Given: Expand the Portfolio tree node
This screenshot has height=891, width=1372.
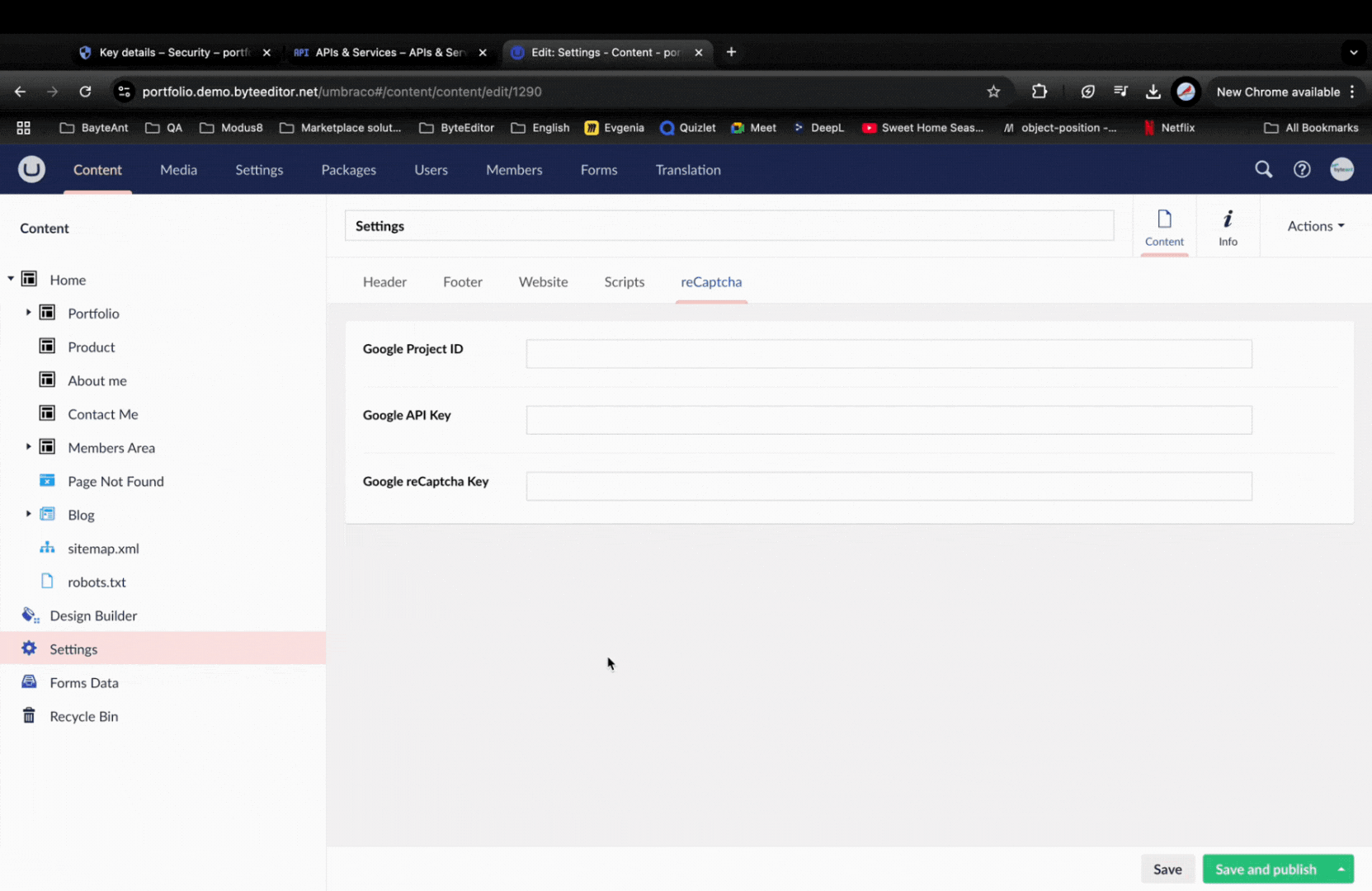Looking at the screenshot, I should coord(28,313).
